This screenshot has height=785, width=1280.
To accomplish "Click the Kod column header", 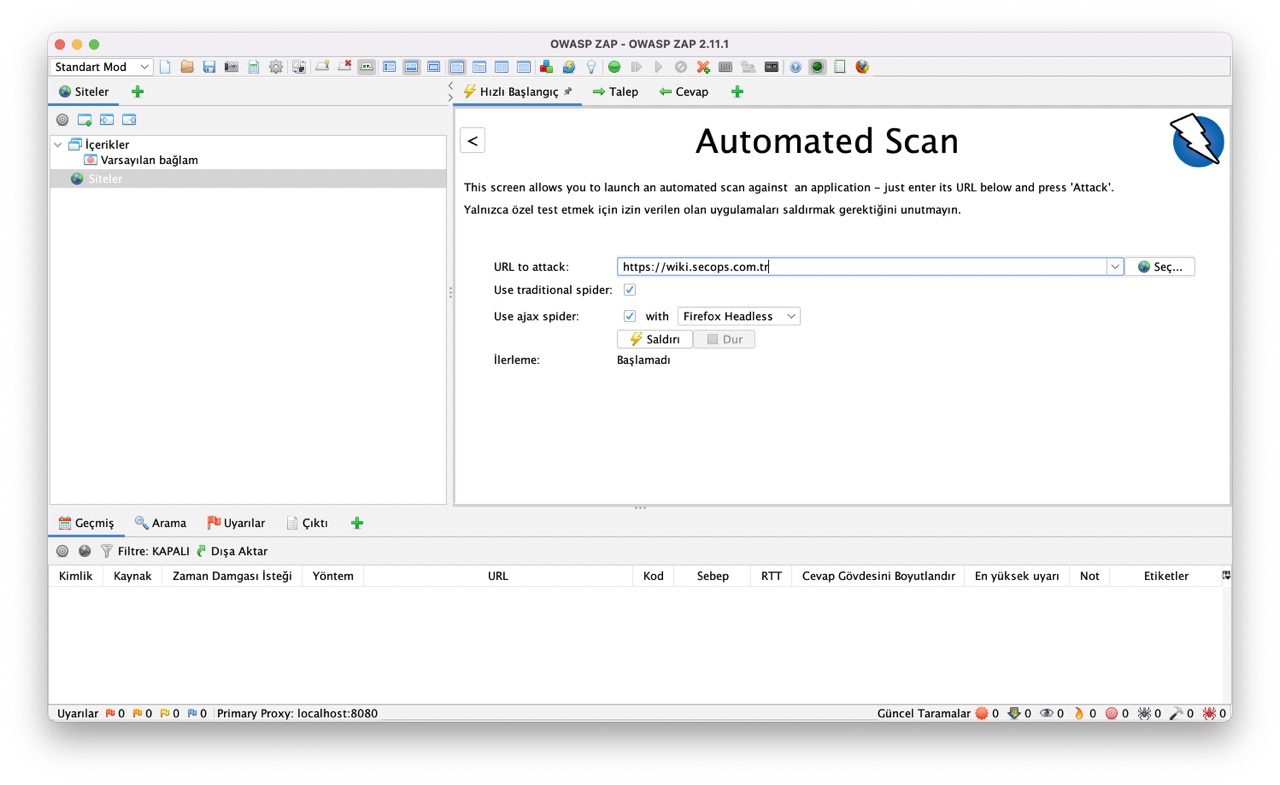I will pyautogui.click(x=653, y=576).
